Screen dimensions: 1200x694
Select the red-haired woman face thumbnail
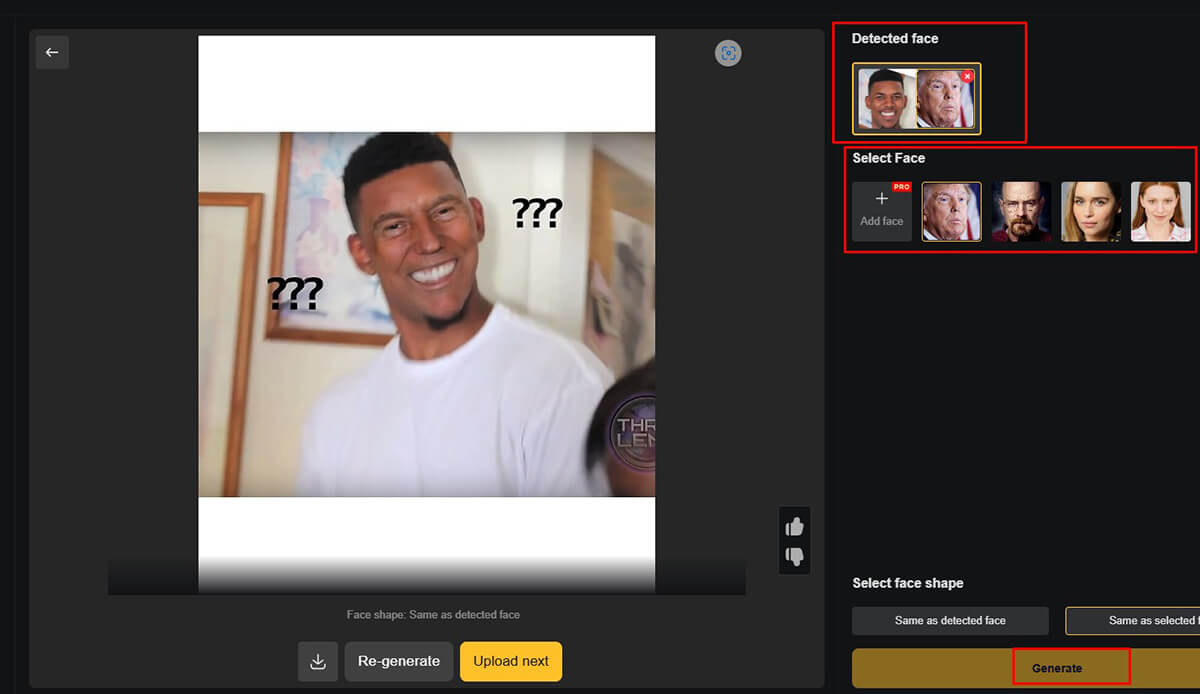click(x=1161, y=211)
